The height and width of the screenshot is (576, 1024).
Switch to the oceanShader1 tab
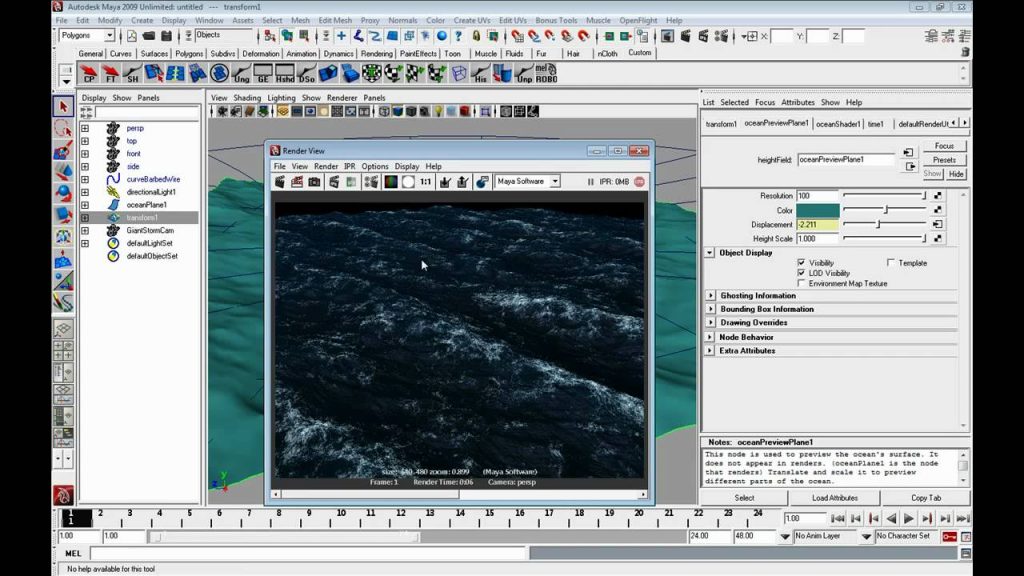coord(838,124)
